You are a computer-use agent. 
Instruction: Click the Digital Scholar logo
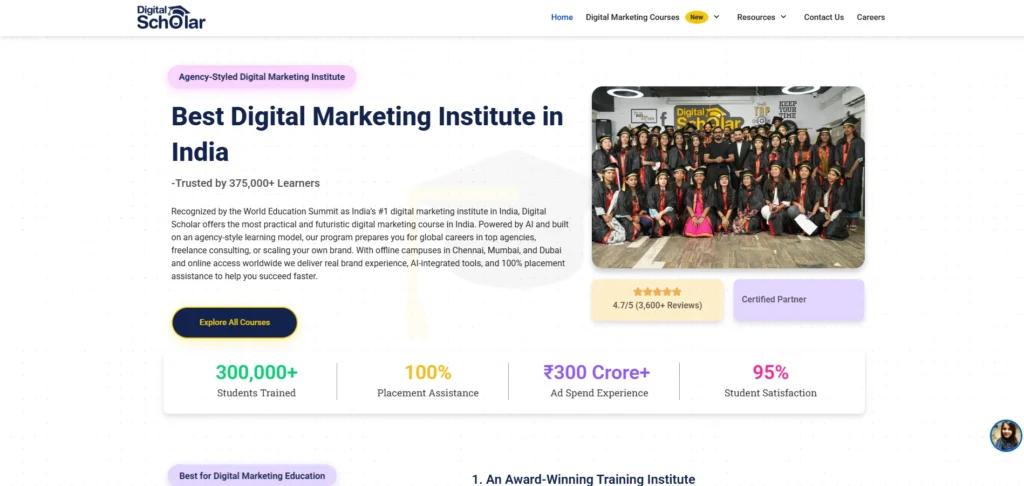(171, 18)
